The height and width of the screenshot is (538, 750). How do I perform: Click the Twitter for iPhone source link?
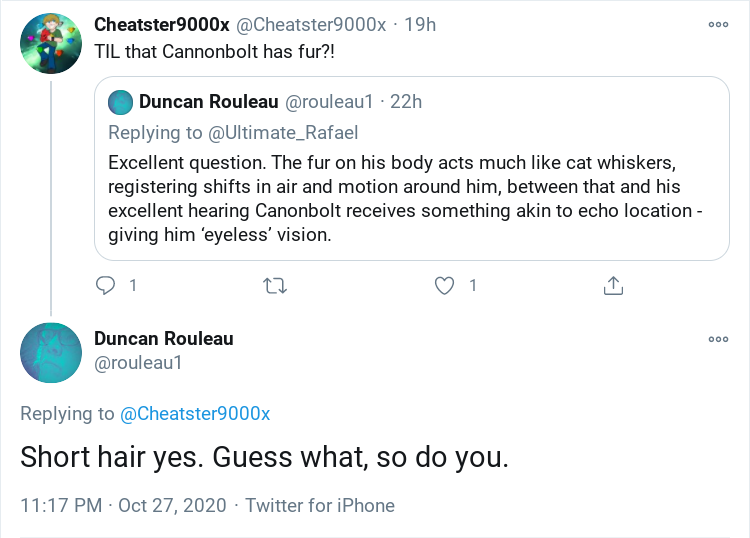[x=320, y=505]
